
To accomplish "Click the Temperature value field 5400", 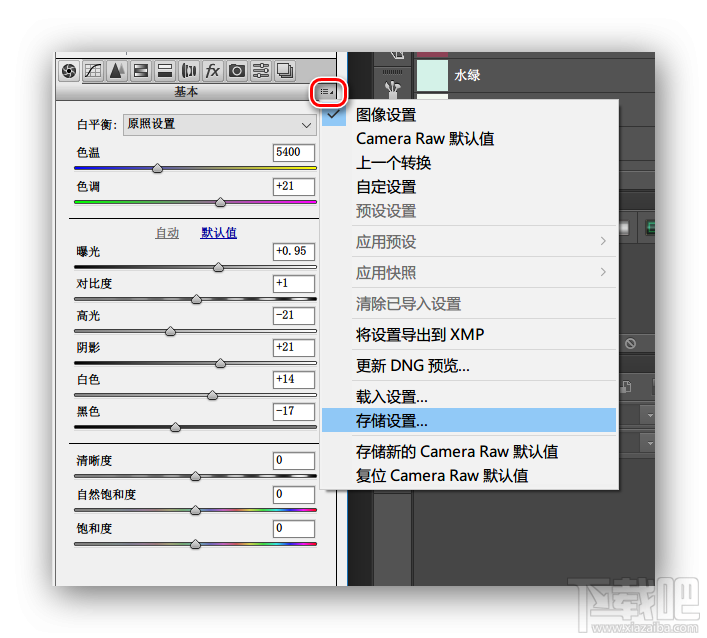I will click(x=294, y=152).
